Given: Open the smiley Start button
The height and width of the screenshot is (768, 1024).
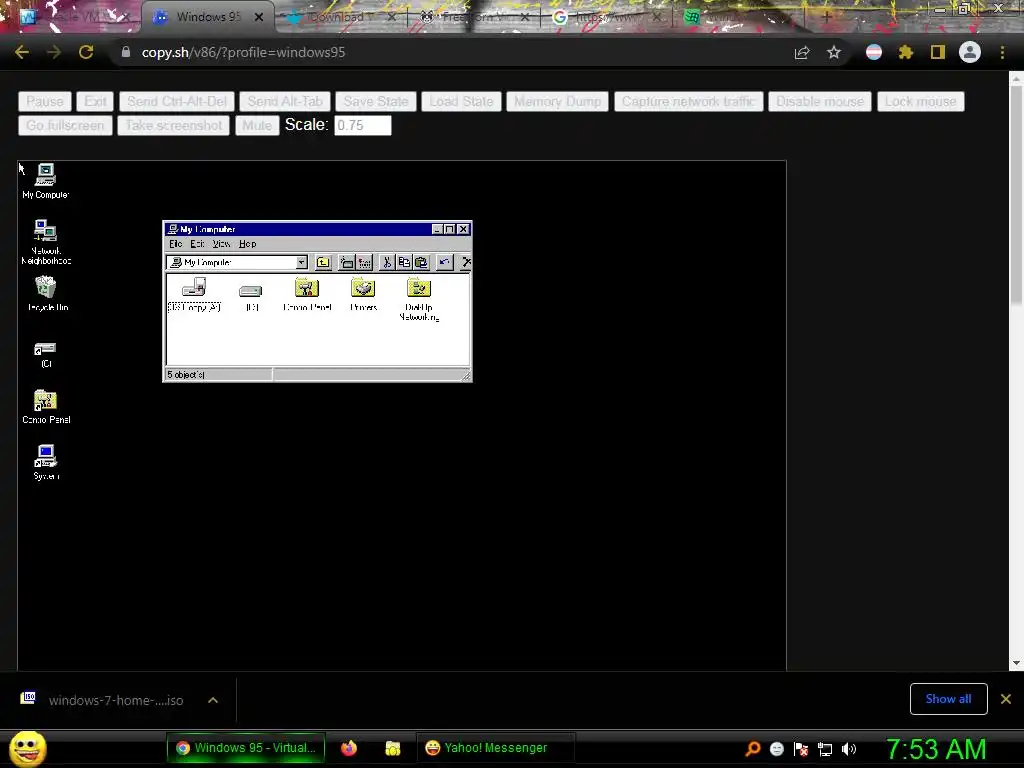Looking at the screenshot, I should [x=28, y=748].
